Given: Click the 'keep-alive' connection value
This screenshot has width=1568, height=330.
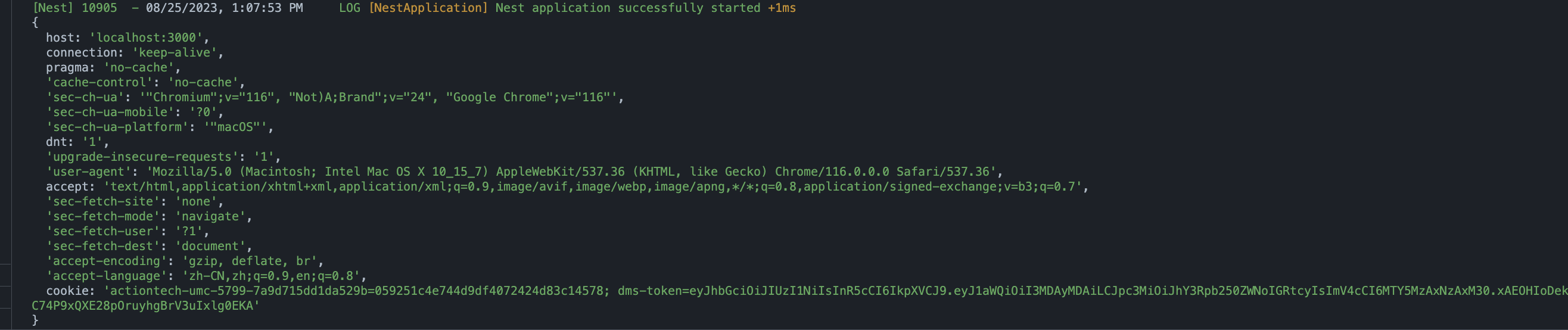Looking at the screenshot, I should (x=174, y=52).
